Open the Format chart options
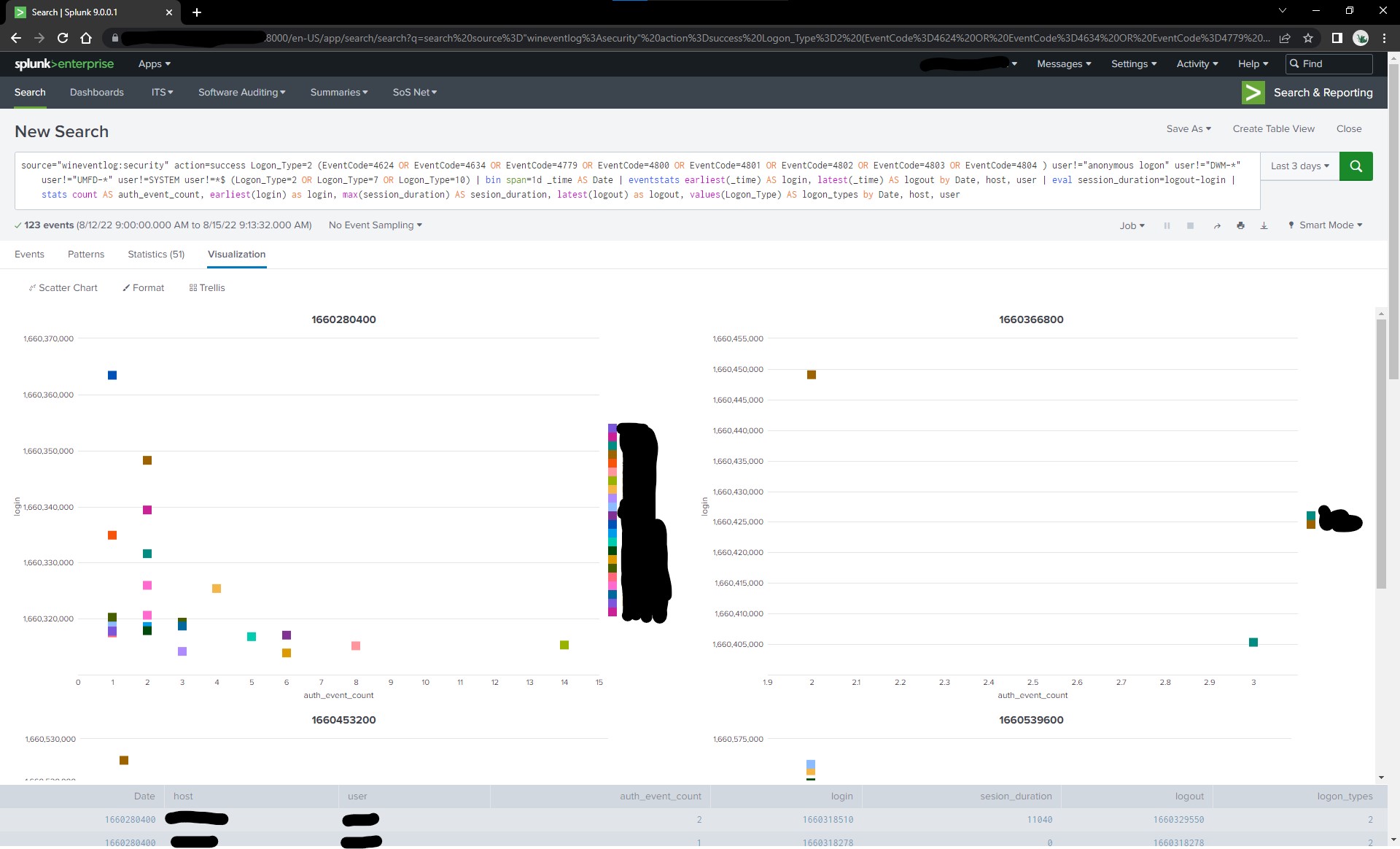The image size is (1400, 849). [144, 288]
